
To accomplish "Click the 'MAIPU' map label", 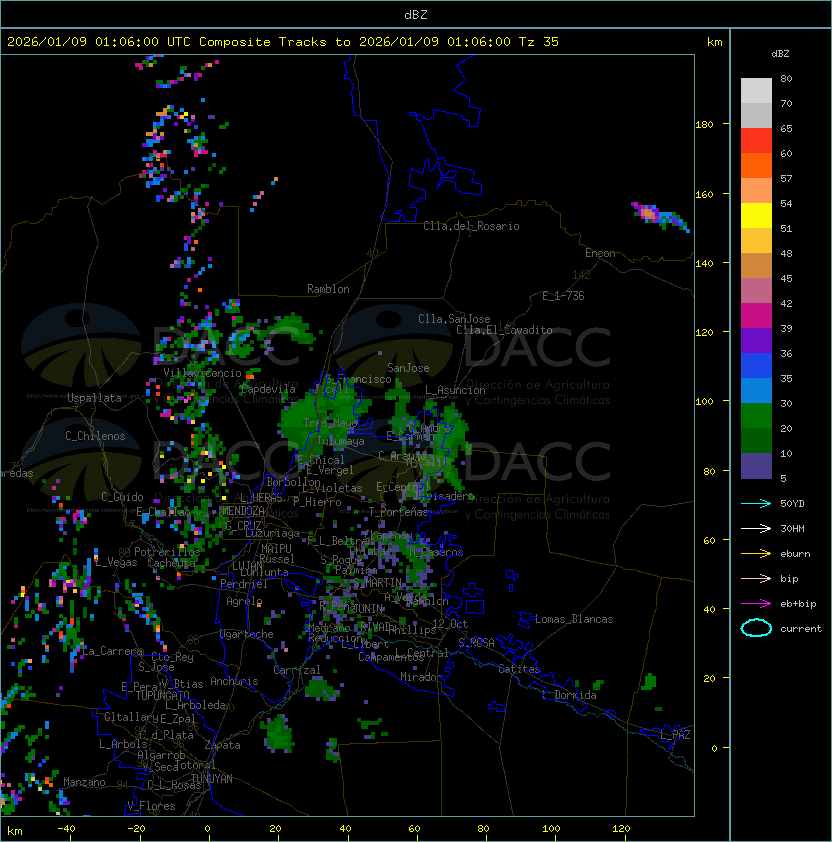I will [276, 549].
